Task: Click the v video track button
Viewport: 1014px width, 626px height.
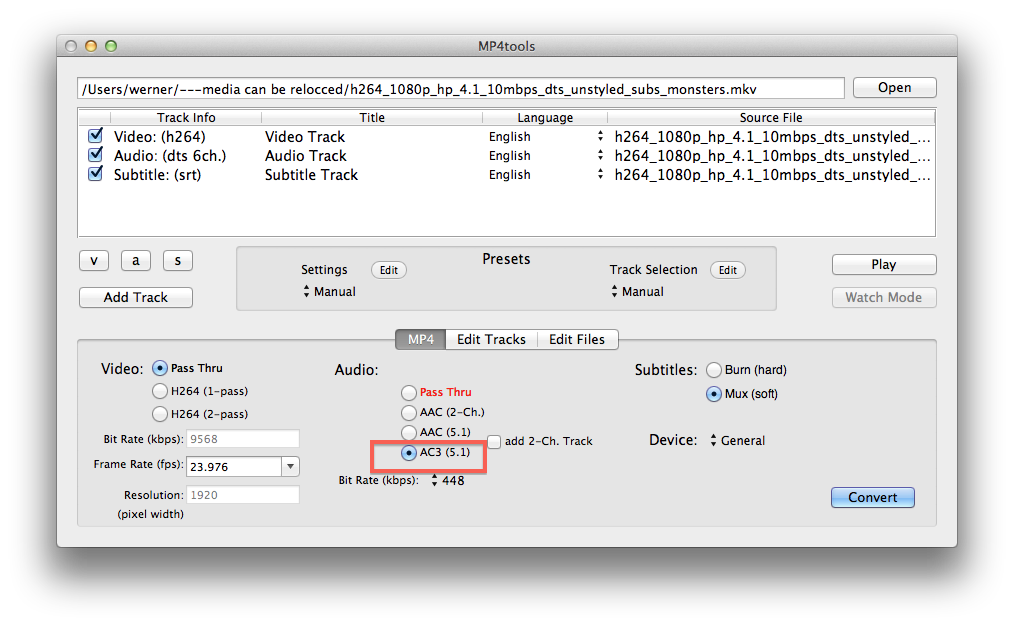Action: click(x=94, y=261)
